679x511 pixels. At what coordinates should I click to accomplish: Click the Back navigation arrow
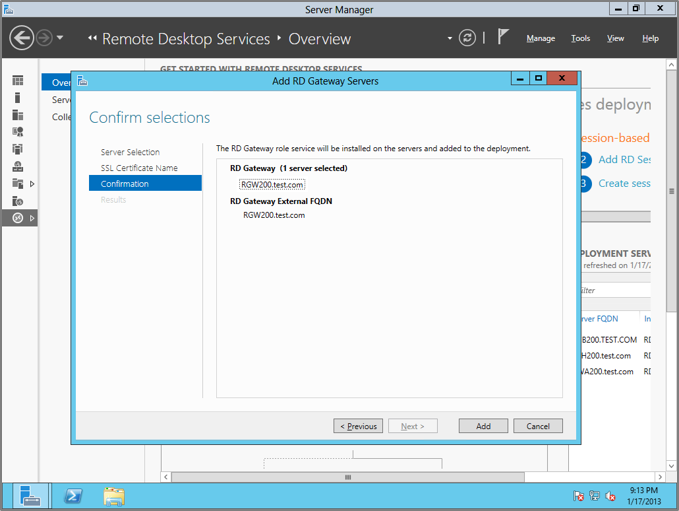[x=22, y=39]
